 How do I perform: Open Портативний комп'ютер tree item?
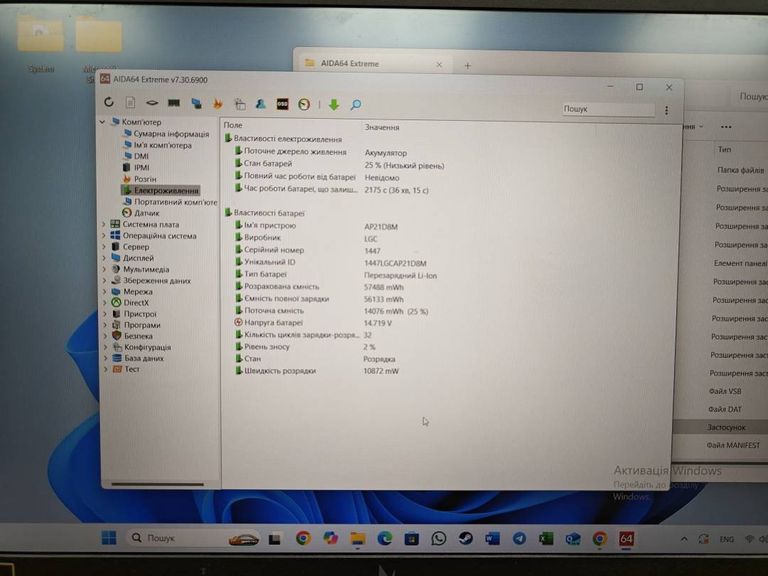tap(169, 201)
